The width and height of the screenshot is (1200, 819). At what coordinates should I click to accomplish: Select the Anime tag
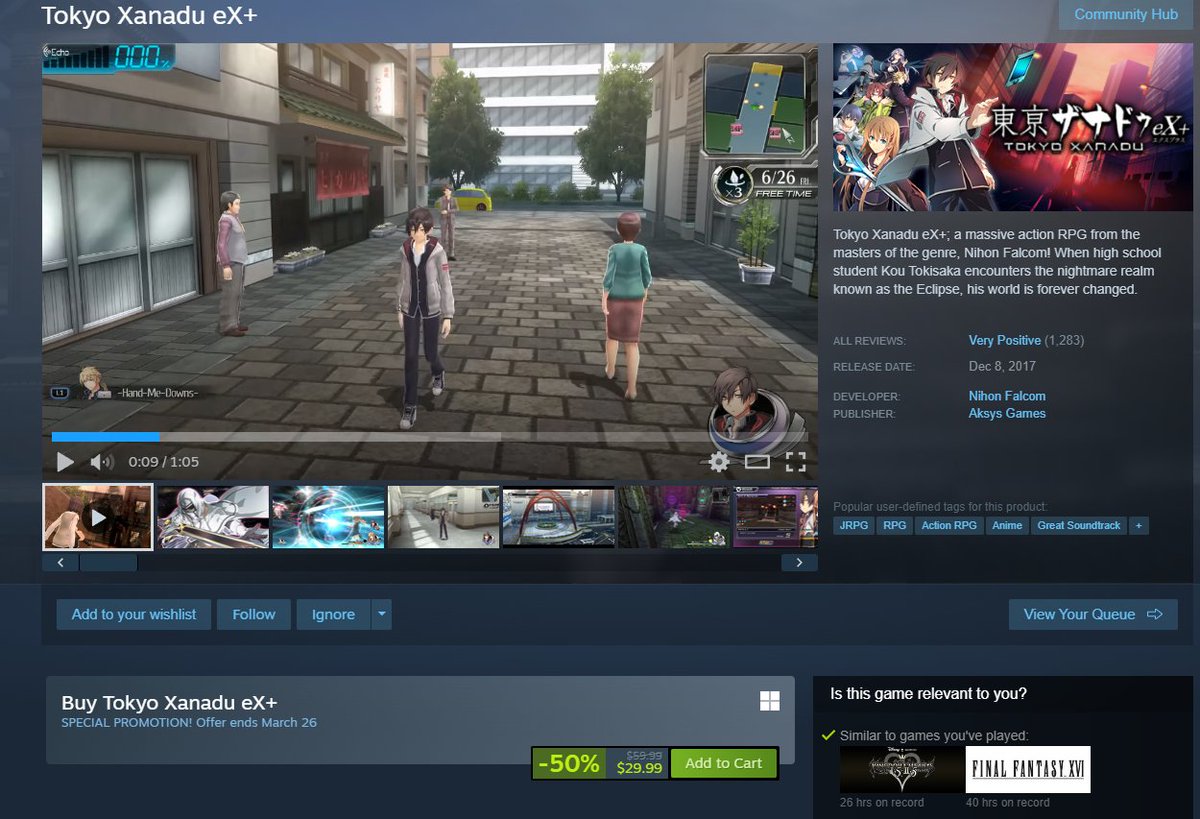coord(1007,525)
